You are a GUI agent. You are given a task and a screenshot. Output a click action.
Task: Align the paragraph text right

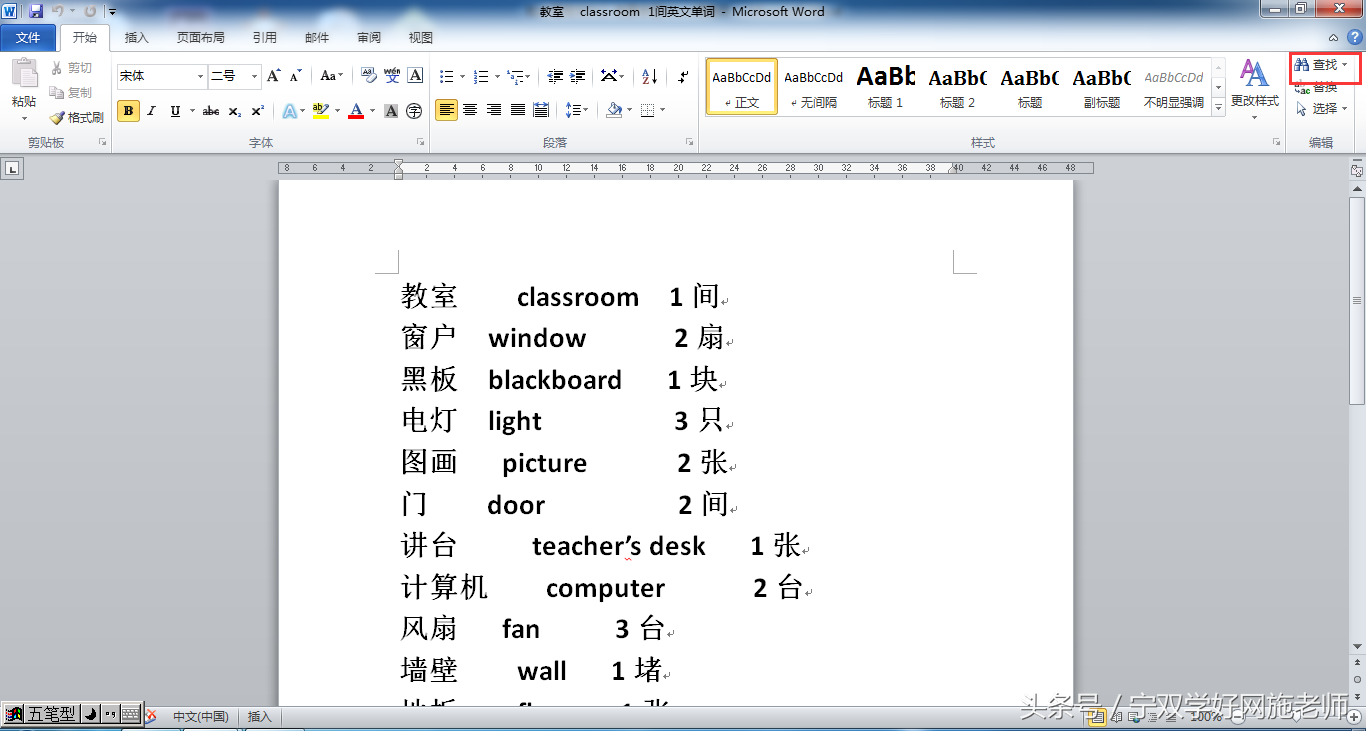[494, 110]
